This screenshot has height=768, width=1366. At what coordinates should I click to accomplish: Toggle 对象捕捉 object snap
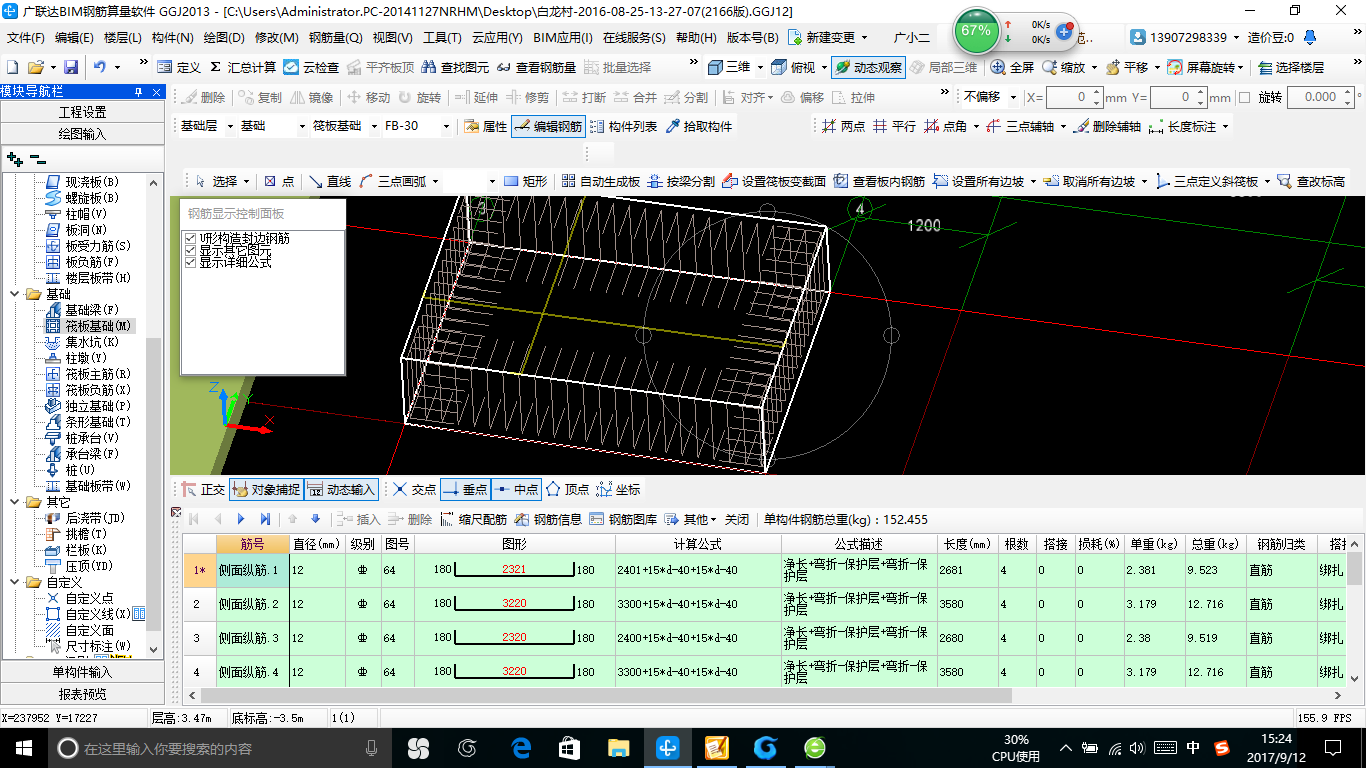(x=266, y=489)
